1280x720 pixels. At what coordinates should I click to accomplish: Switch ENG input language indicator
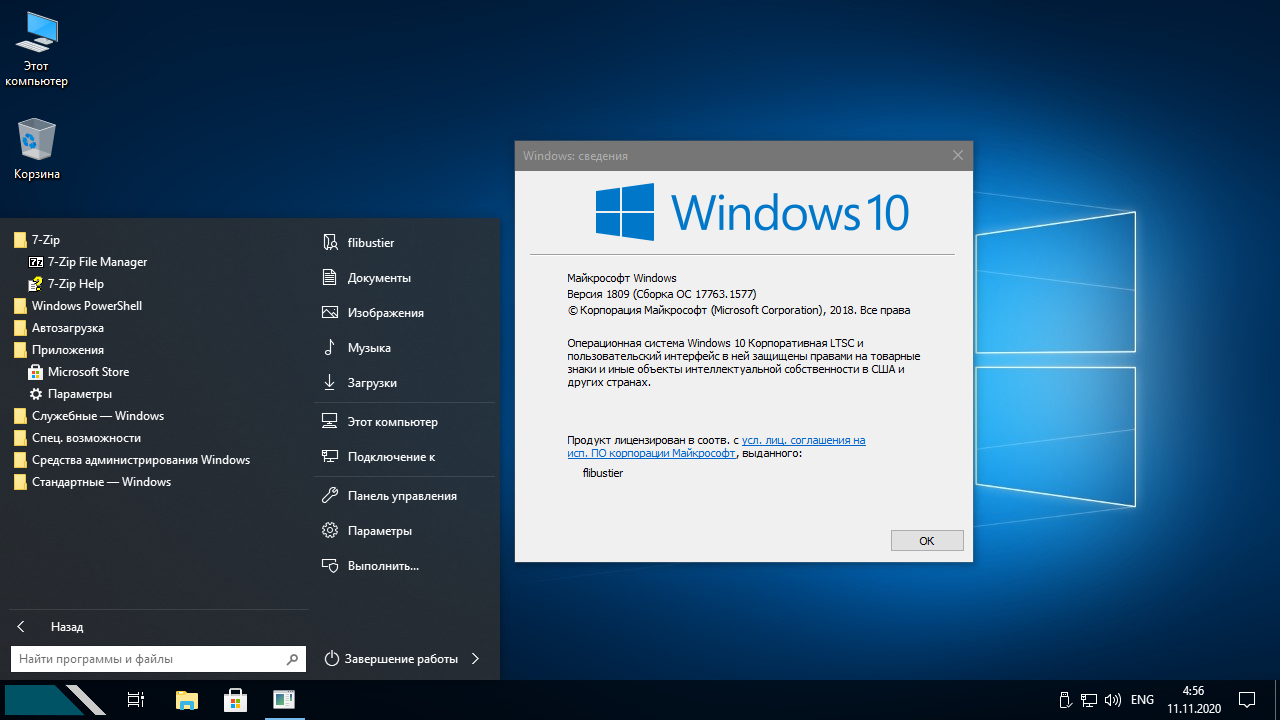tap(1142, 700)
